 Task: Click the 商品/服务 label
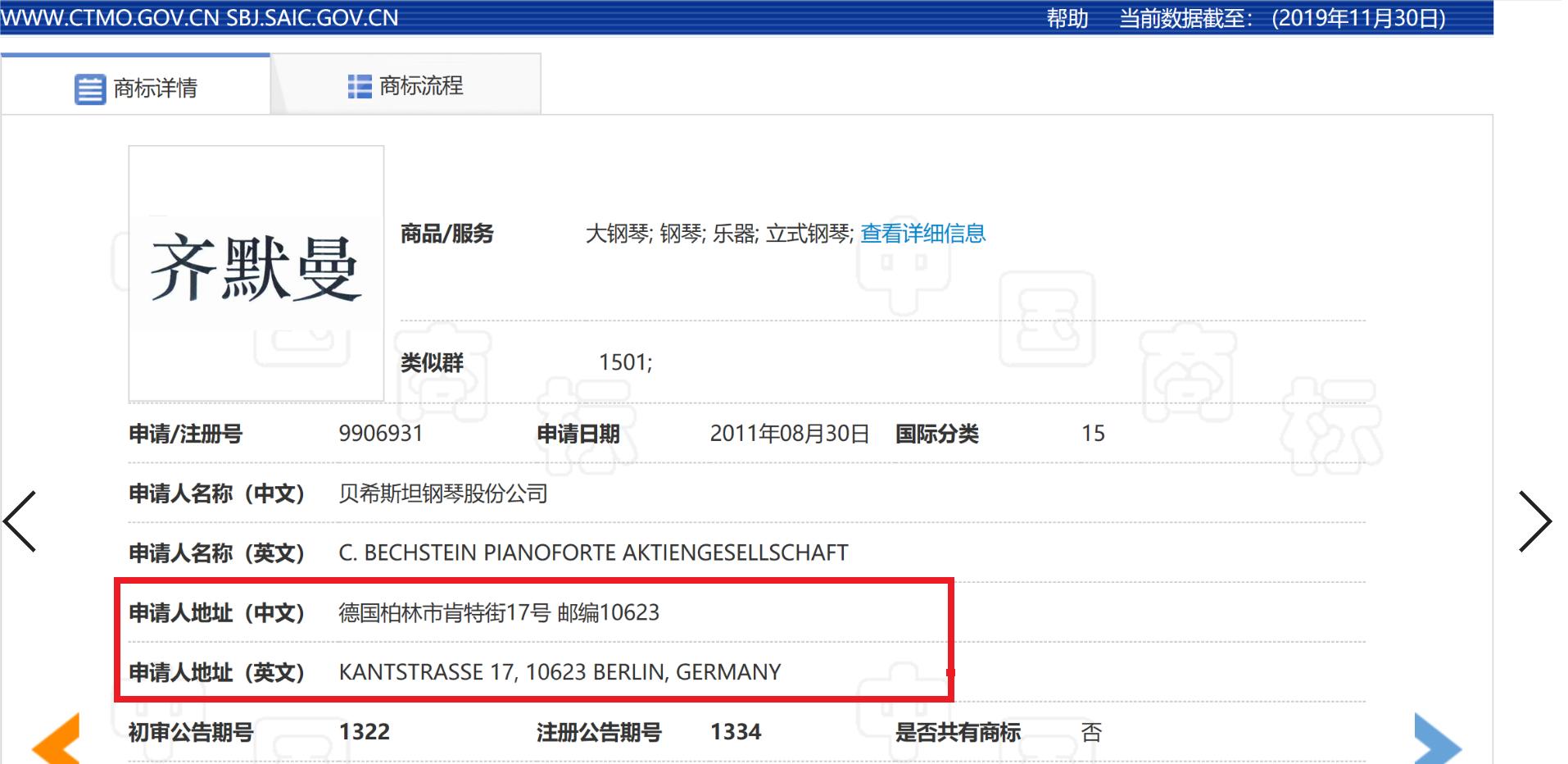pos(447,234)
